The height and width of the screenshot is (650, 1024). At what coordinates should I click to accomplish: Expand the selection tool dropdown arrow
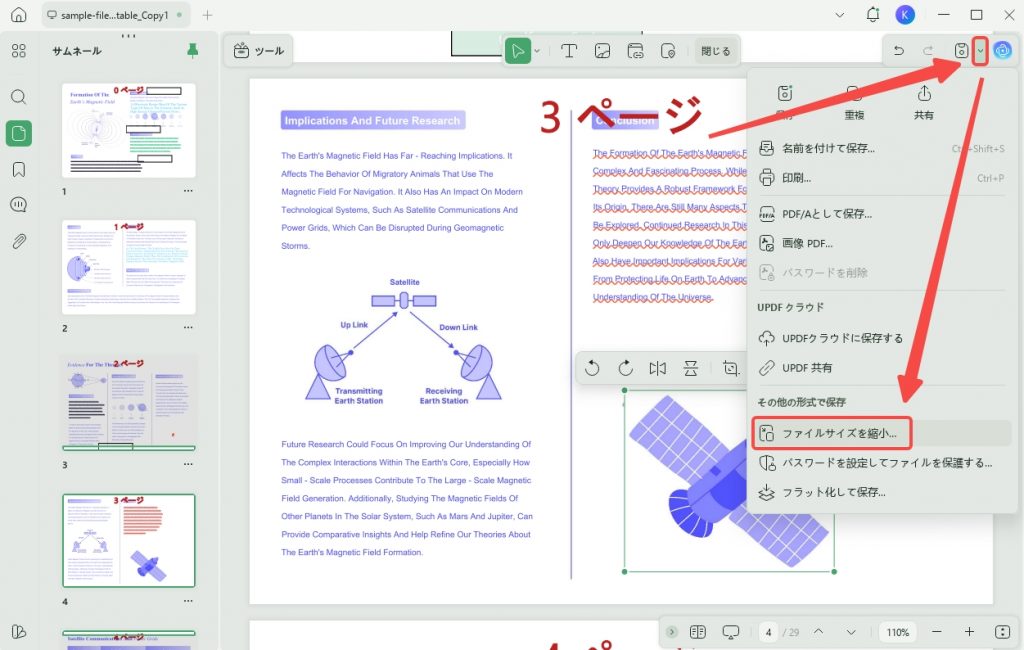537,51
